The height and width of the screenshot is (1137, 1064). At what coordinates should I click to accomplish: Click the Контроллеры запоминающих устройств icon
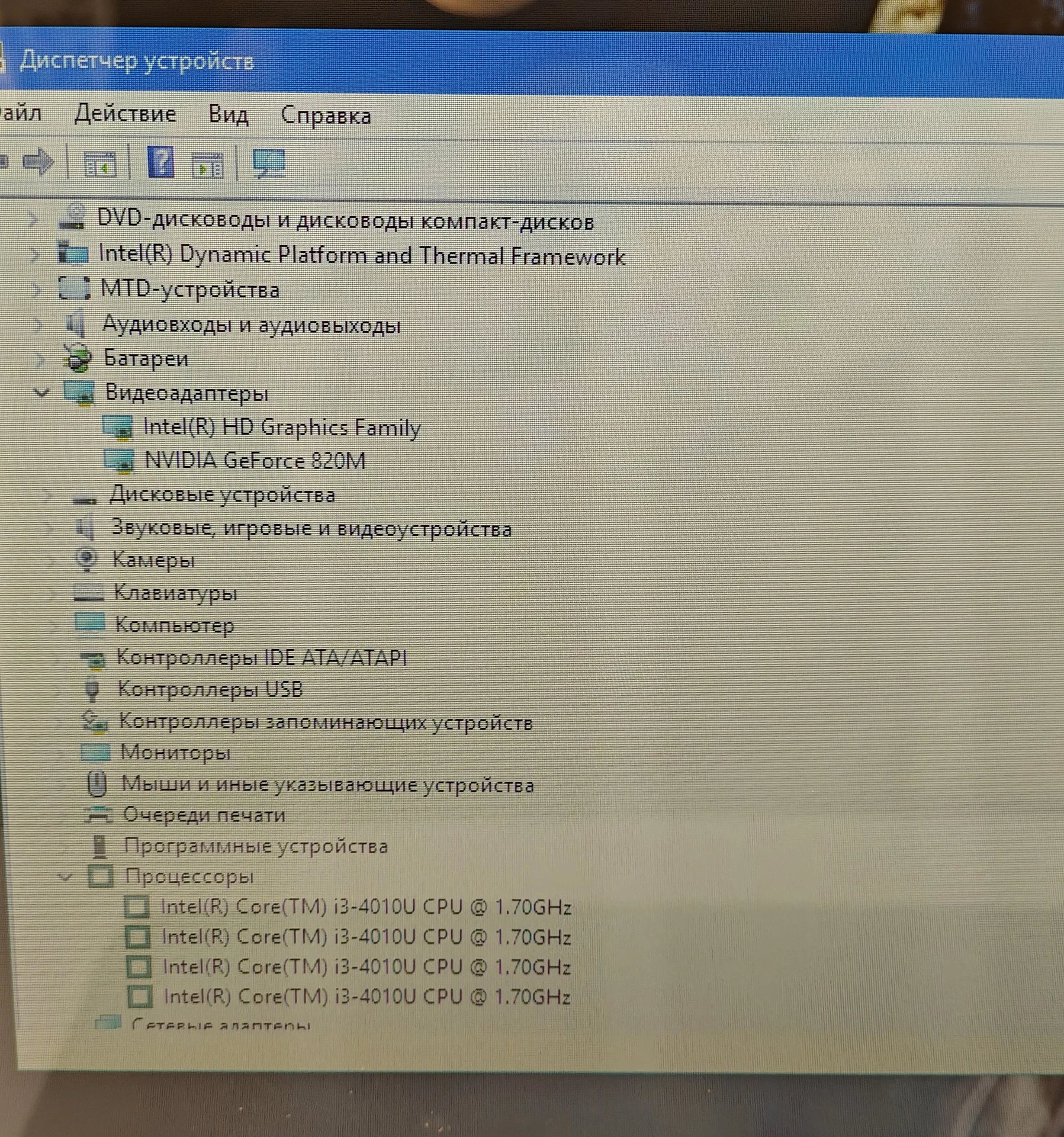[95, 721]
